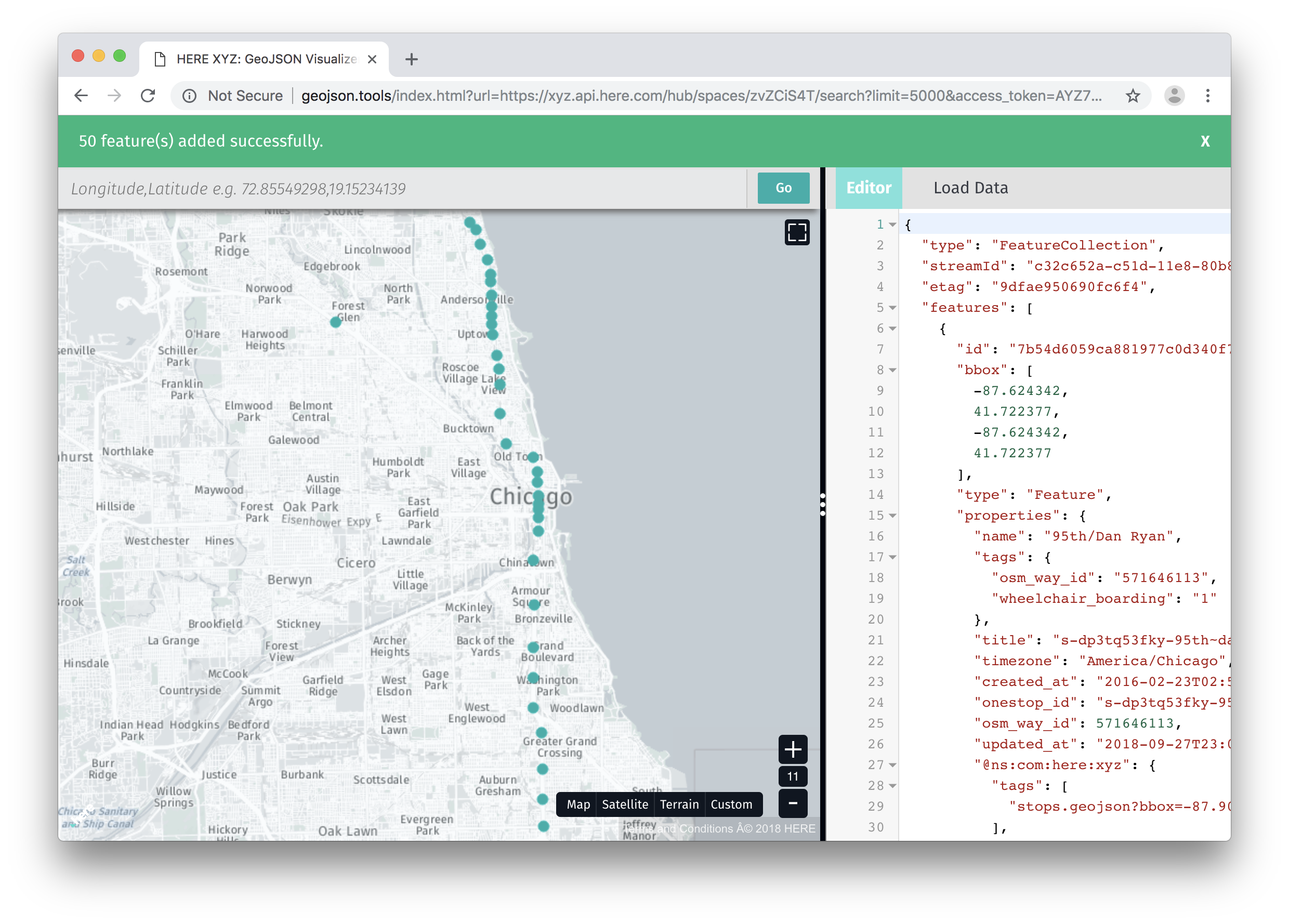Screen dimensions: 1289x924
Task: Click the zoom in (+) map button
Action: click(794, 749)
